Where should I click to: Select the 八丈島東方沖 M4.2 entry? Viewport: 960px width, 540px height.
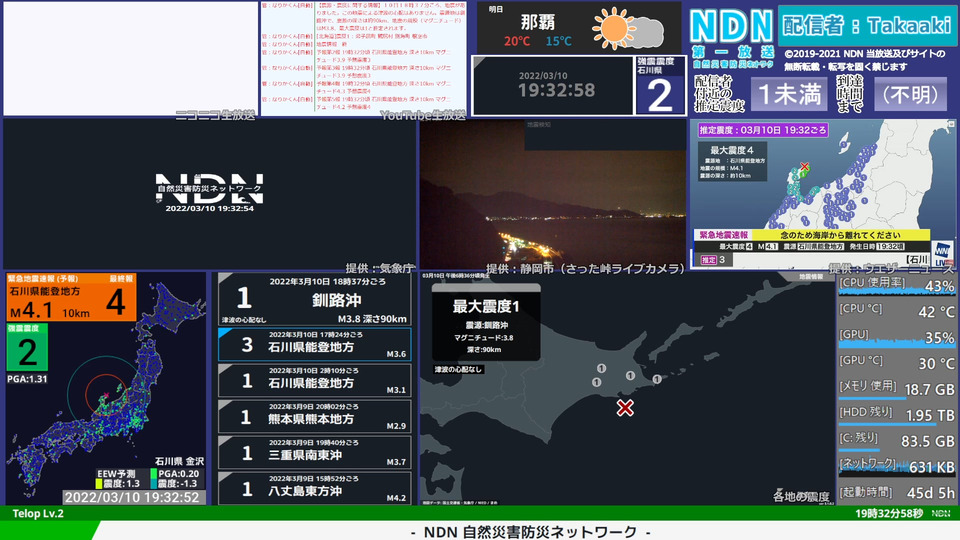click(315, 489)
